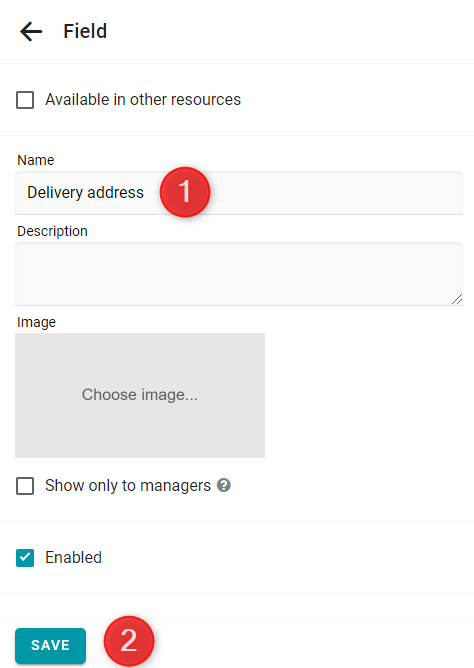Tick the Available in other resources checkbox

(x=25, y=100)
